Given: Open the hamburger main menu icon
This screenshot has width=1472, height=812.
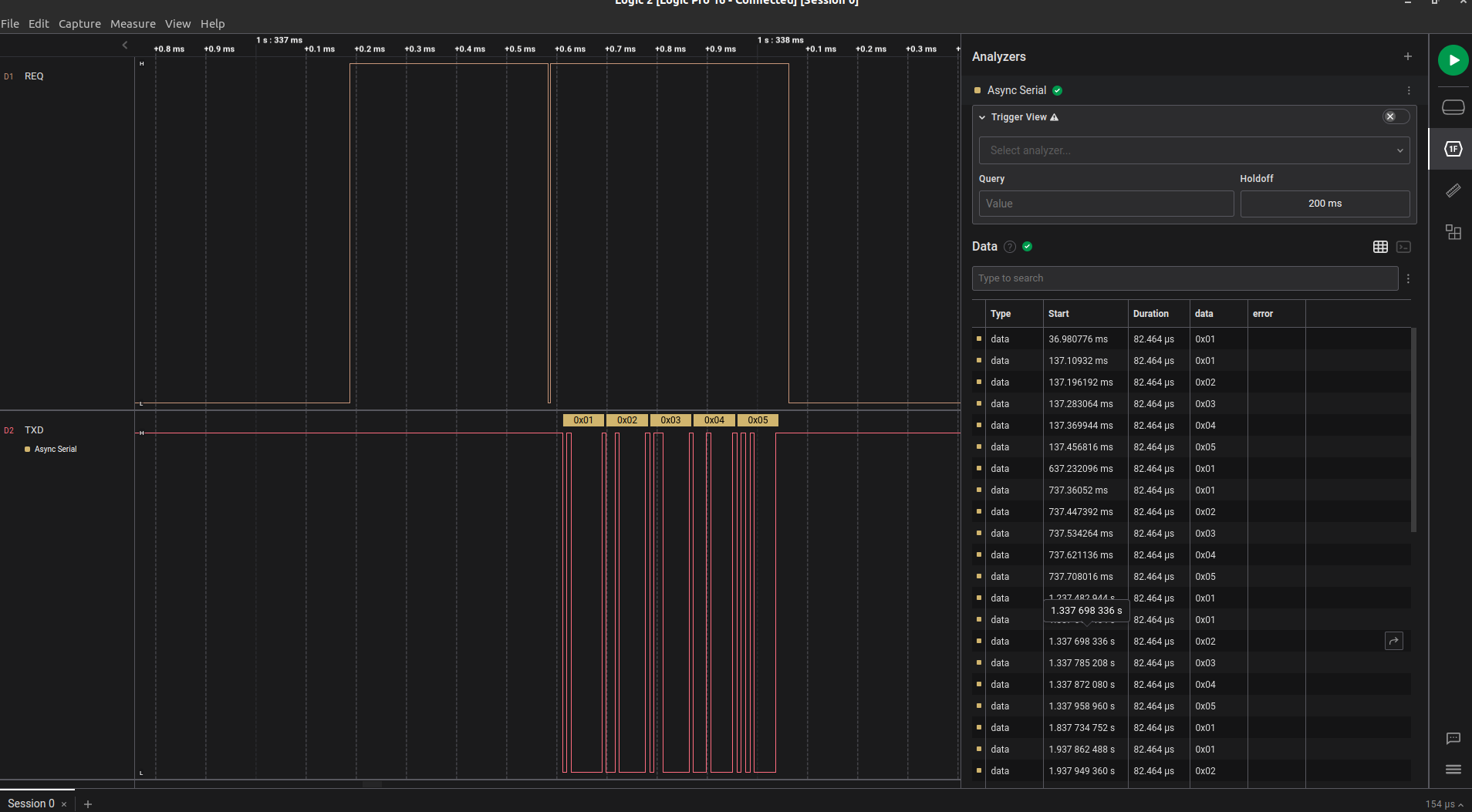Looking at the screenshot, I should (1453, 770).
